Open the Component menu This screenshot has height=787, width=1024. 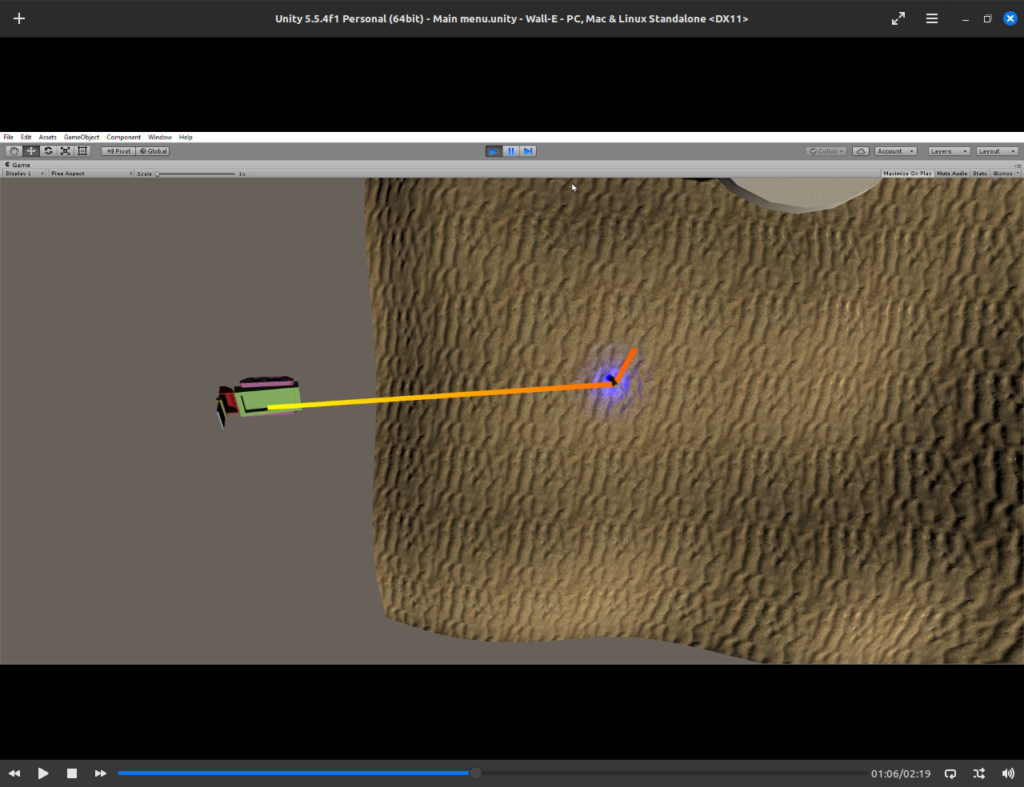click(x=124, y=137)
